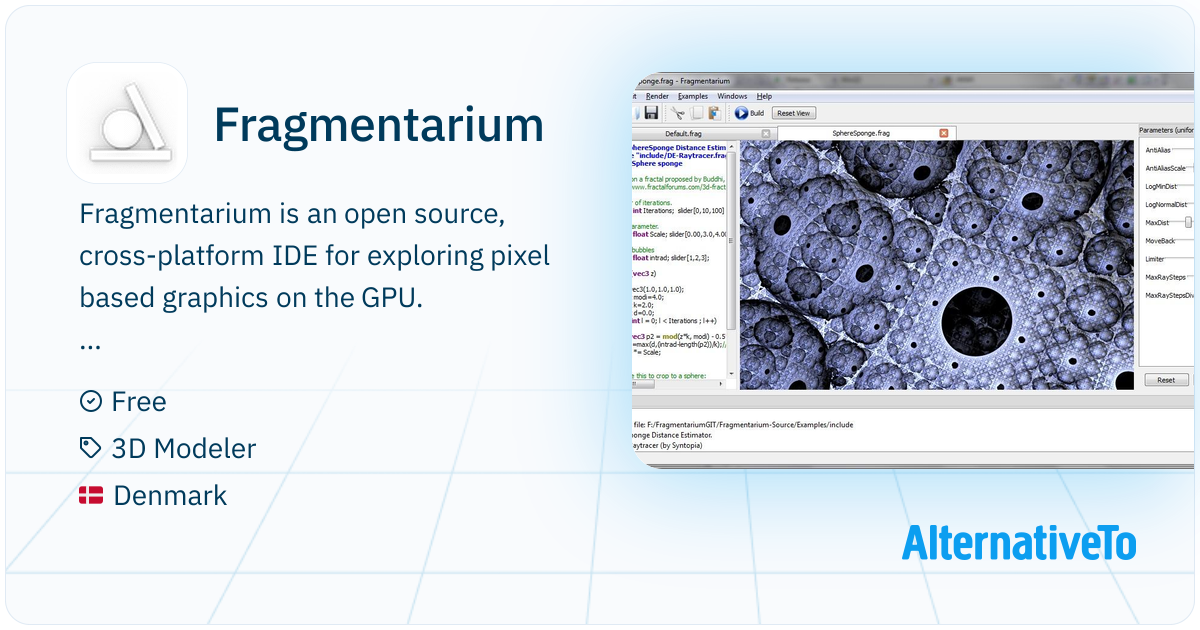Screen dimensions: 1200x630
Task: Click the MoveBack parameter label
Action: (1161, 241)
